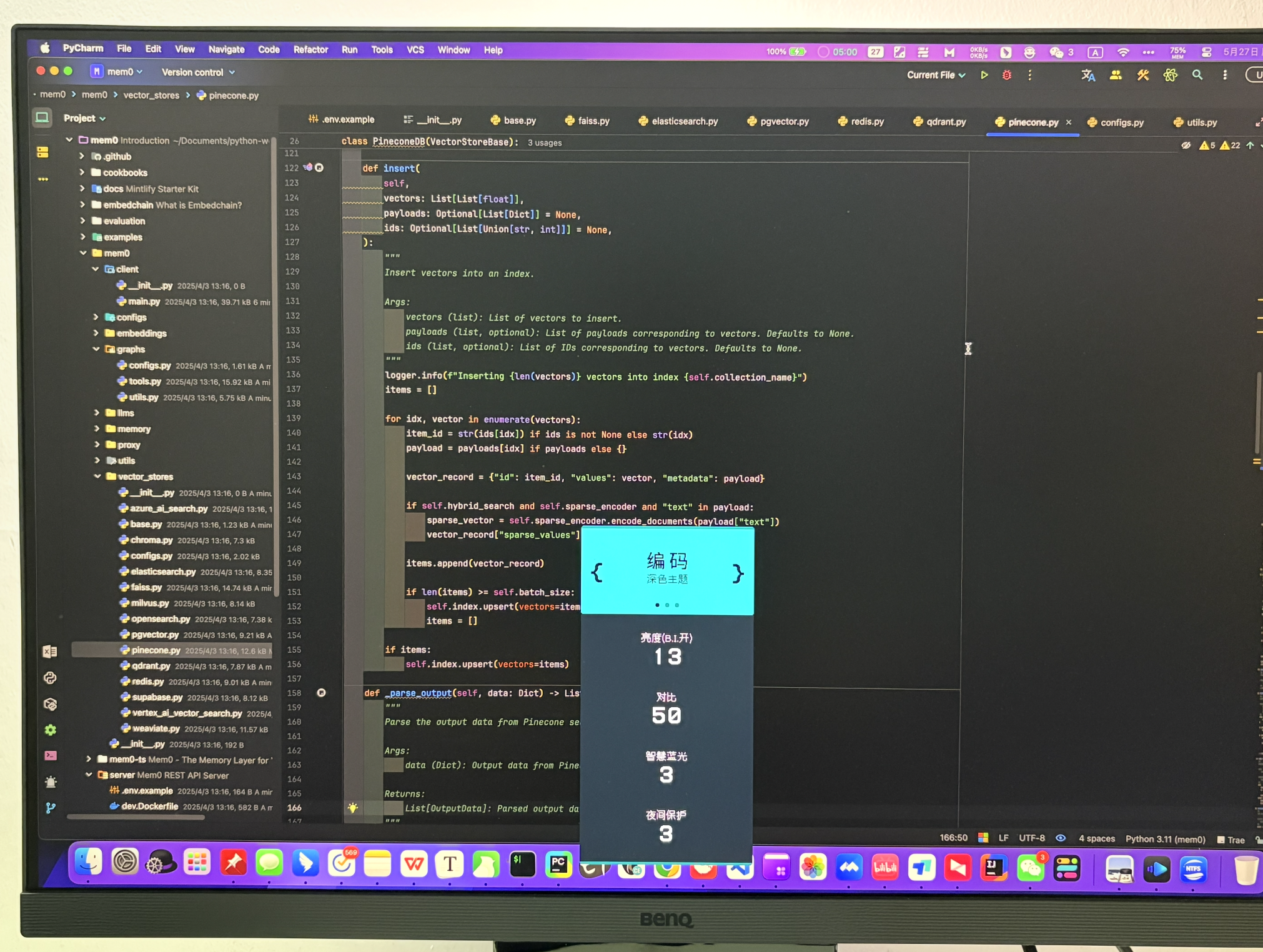Open the Git branch tool window icon

51,808
